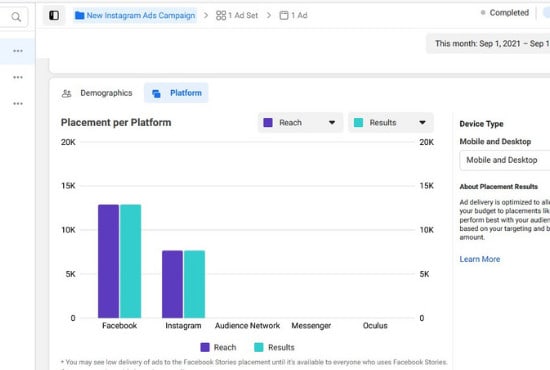Screen dimensions: 550x370
Task: Open the first sidebar three-dot menu
Action: (x=18, y=51)
